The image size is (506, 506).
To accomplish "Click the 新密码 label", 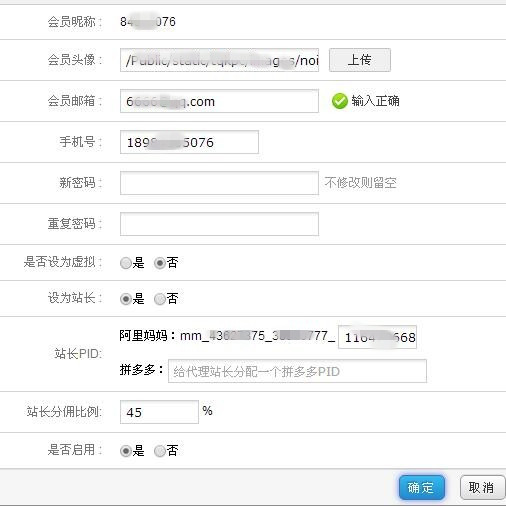I will (81, 183).
